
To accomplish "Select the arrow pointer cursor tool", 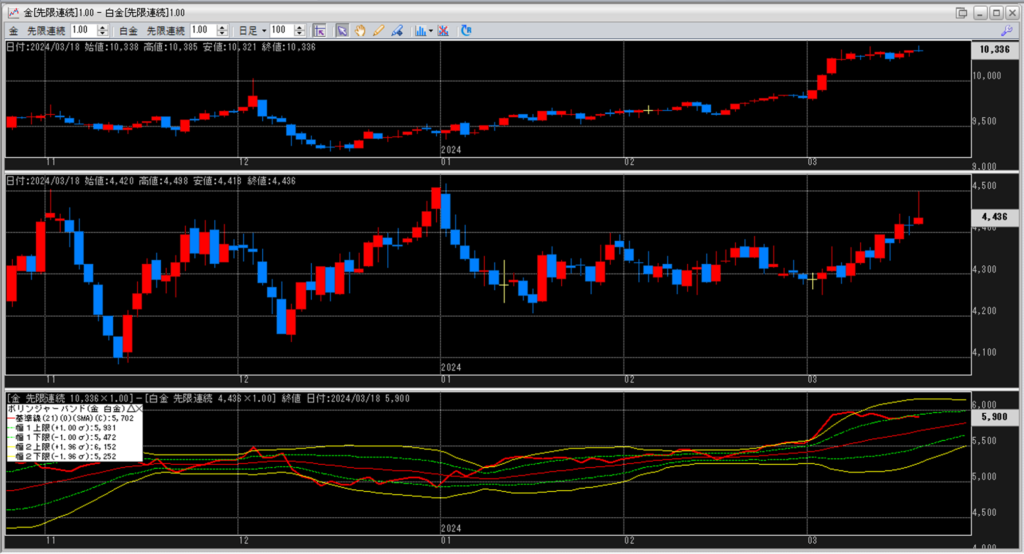I will click(341, 31).
